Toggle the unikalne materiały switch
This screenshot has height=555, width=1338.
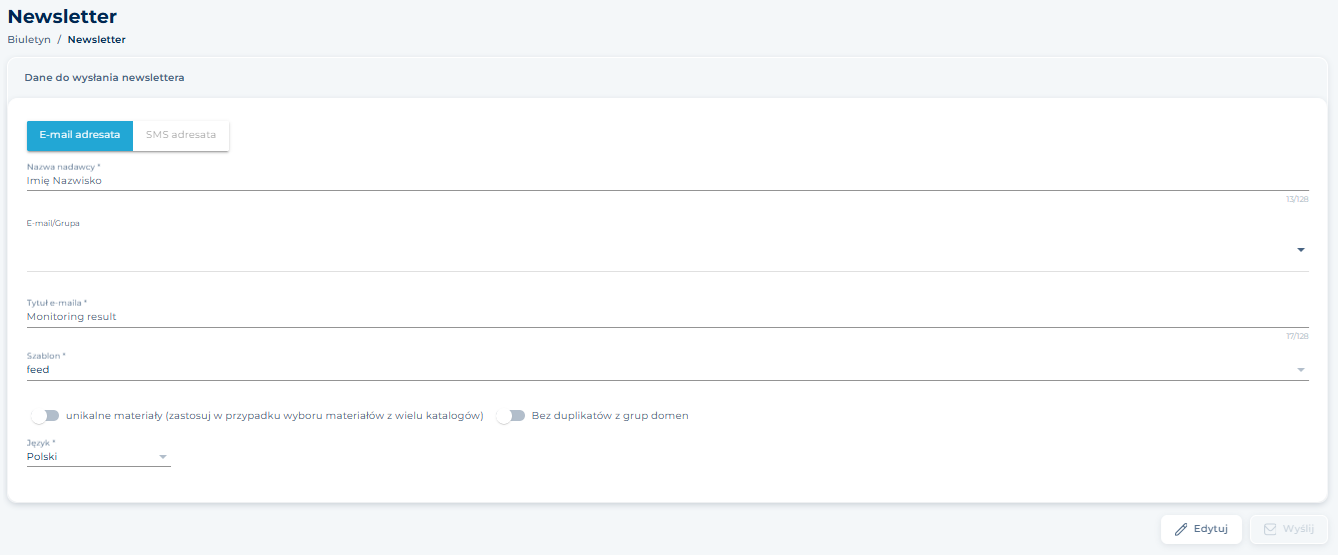click(45, 416)
